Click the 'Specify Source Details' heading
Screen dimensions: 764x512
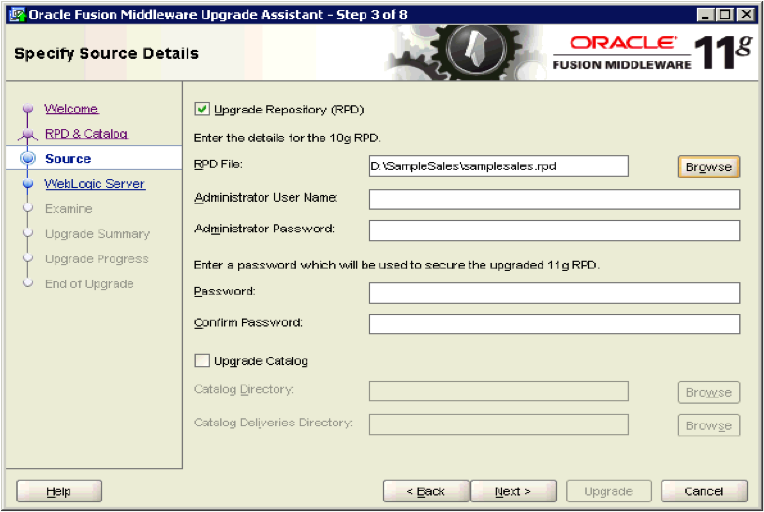[107, 54]
